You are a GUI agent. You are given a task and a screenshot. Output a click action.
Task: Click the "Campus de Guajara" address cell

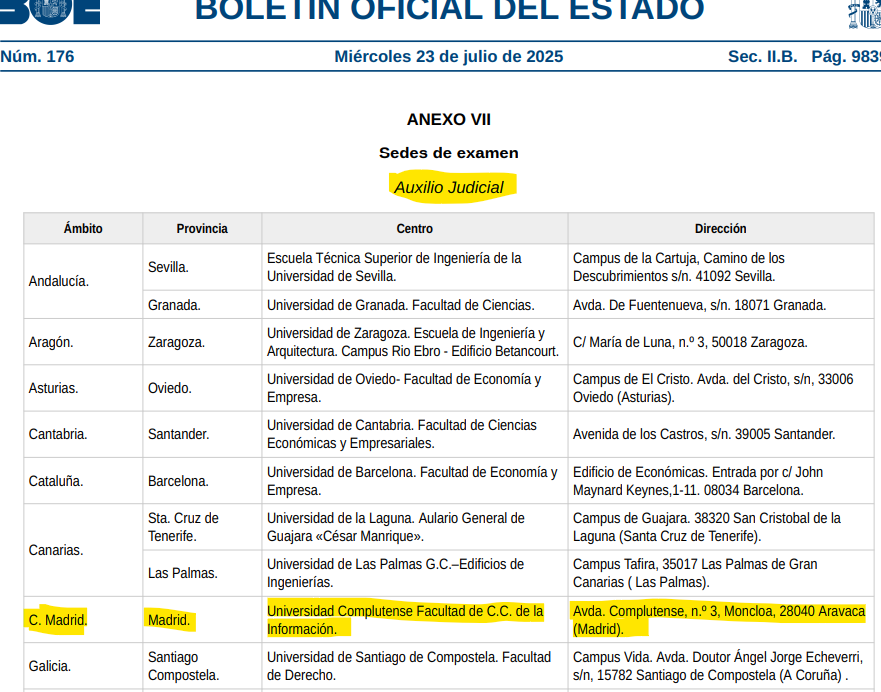721,527
